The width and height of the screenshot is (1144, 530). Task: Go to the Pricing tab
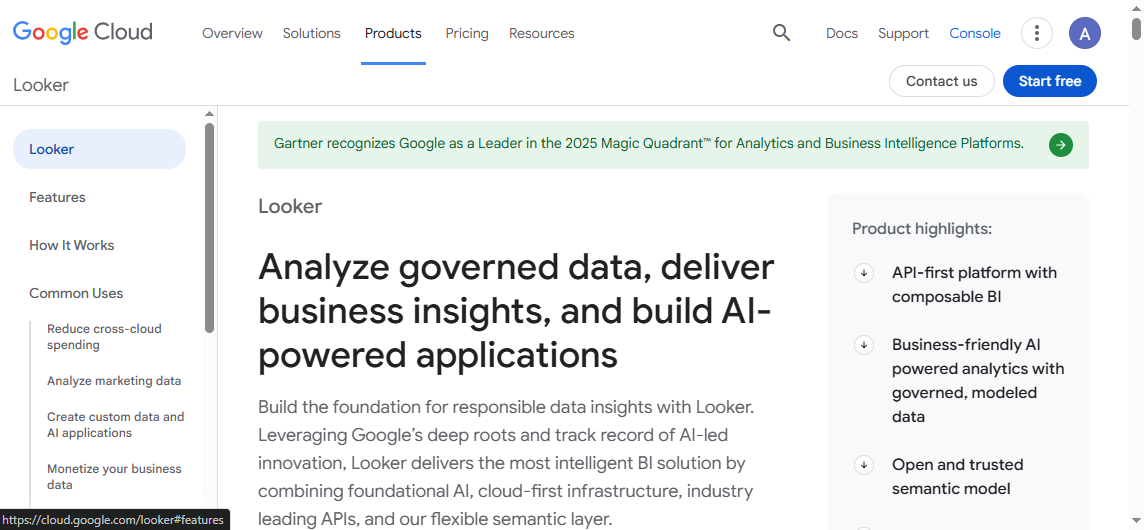click(467, 33)
